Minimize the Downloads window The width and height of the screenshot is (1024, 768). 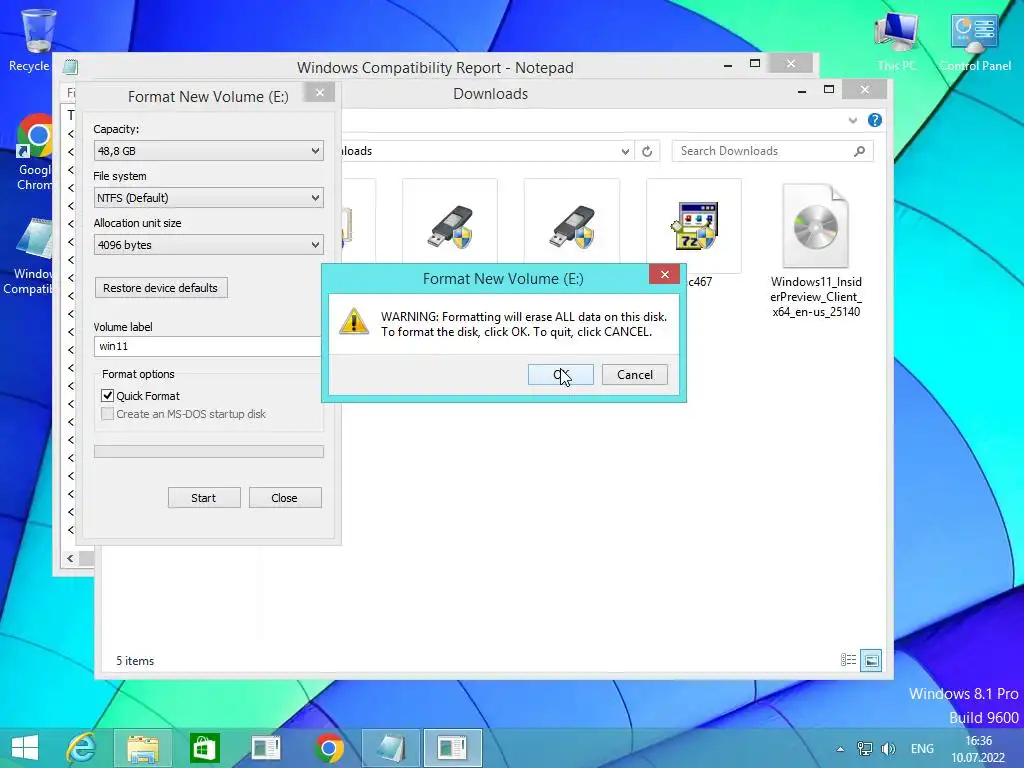[x=801, y=91]
